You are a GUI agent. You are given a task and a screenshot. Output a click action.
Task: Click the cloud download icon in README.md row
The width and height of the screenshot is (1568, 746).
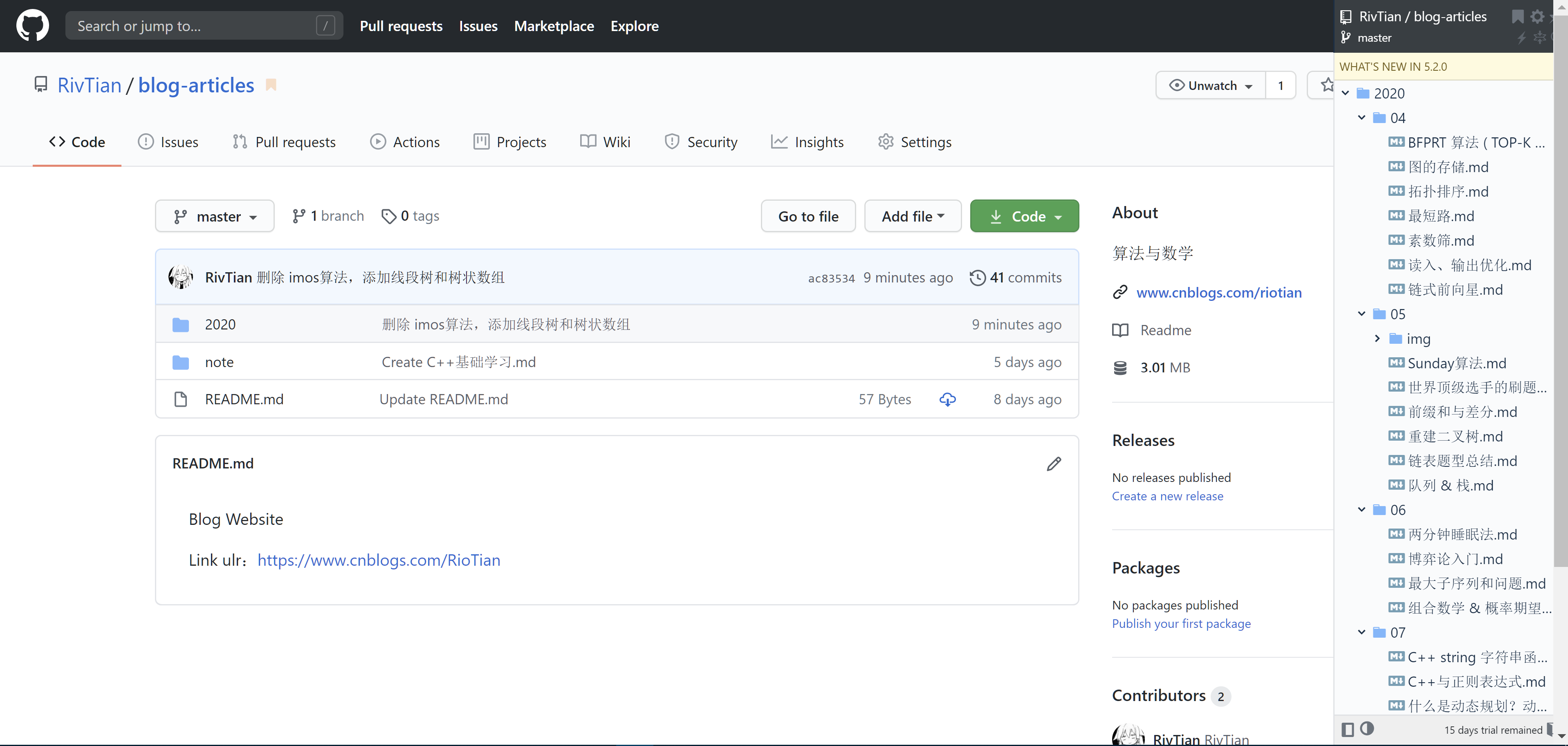click(x=947, y=399)
